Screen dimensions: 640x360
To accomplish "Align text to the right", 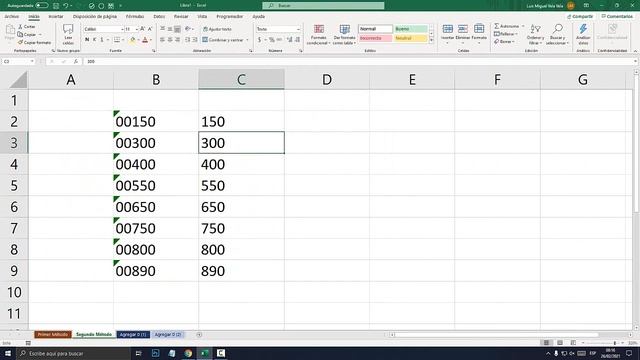I will (177, 40).
